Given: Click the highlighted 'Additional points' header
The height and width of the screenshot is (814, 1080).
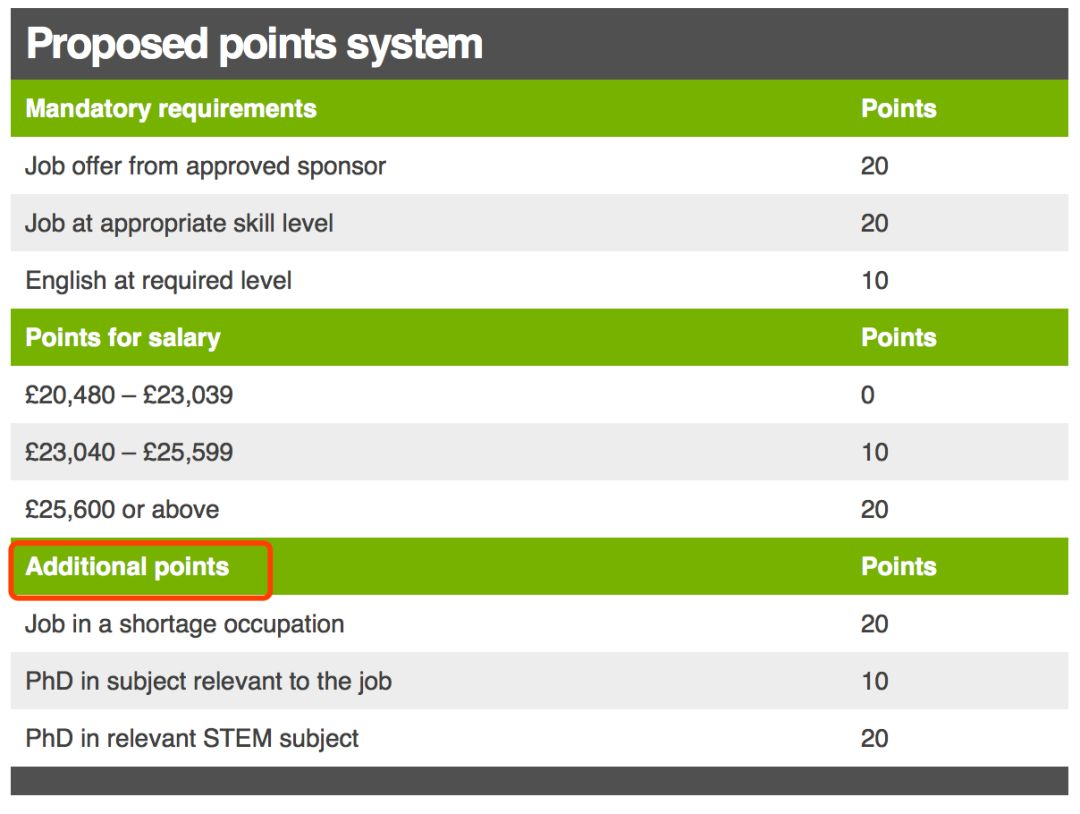Looking at the screenshot, I should click(127, 567).
